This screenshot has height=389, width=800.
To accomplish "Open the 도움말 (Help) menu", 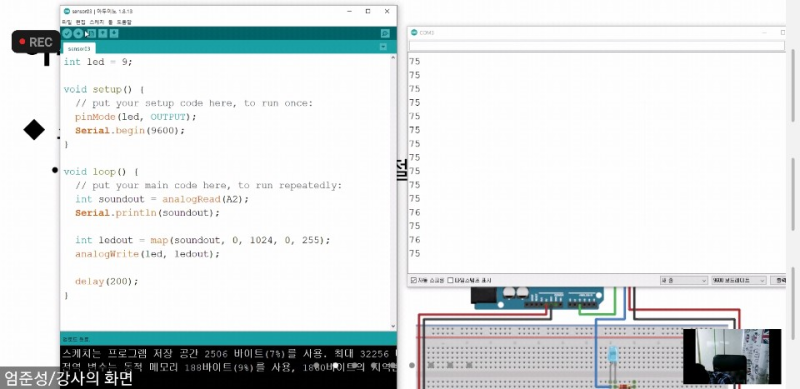I will (x=124, y=22).
